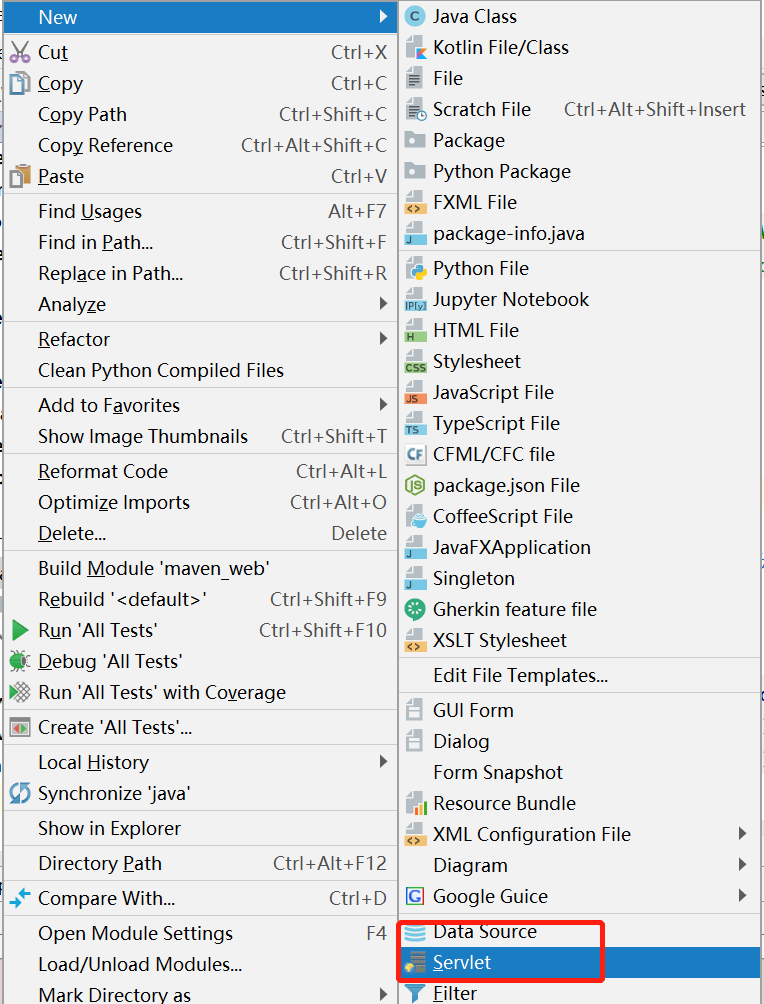Click the scissors Cut icon
764x1004 pixels.
[x=20, y=53]
